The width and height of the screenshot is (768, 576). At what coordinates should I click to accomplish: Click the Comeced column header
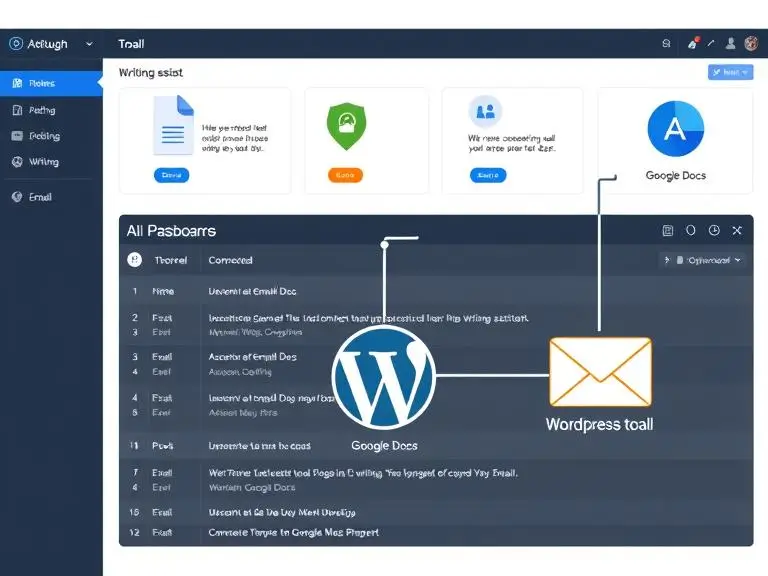click(230, 260)
